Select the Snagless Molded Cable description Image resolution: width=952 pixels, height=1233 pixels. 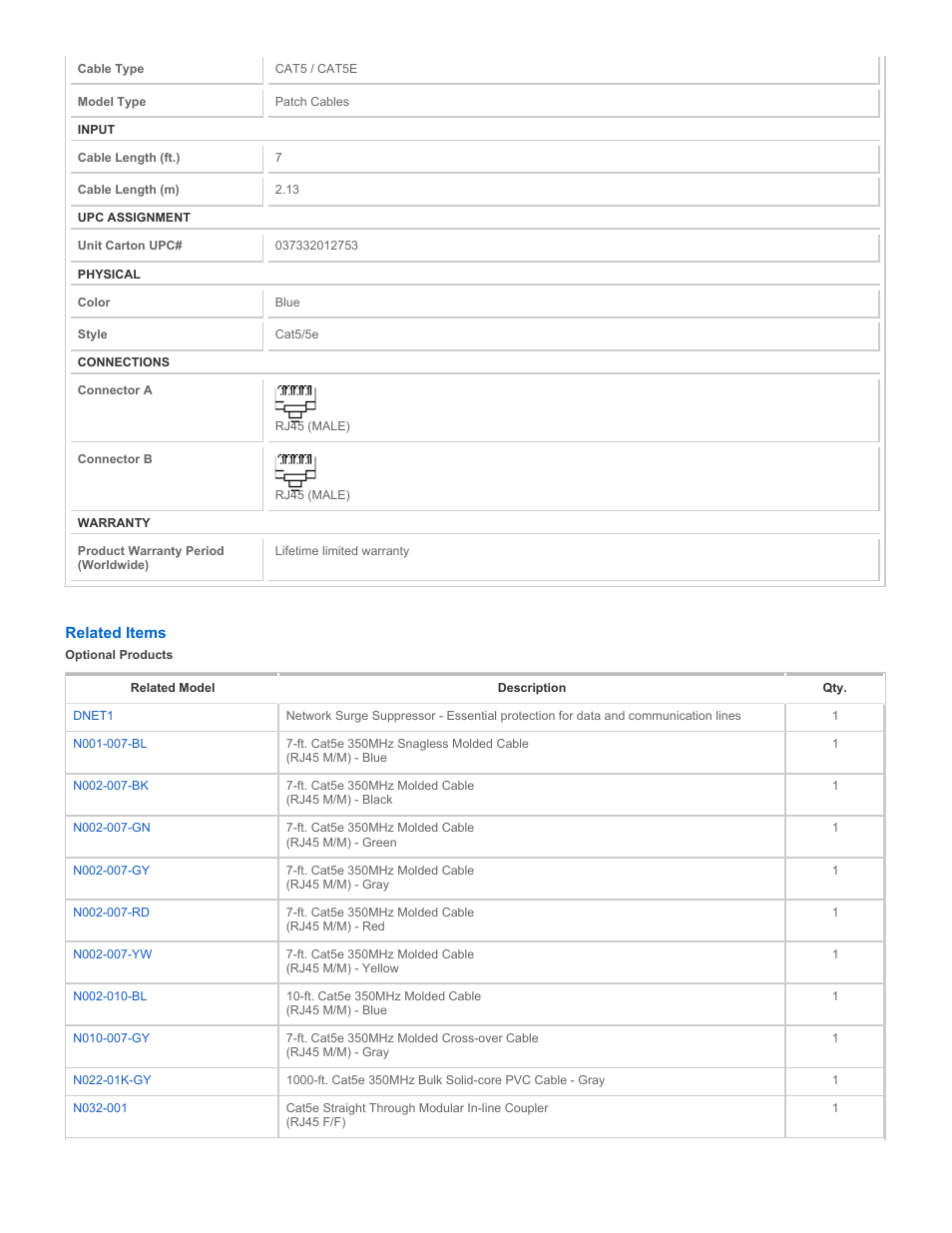407,751
